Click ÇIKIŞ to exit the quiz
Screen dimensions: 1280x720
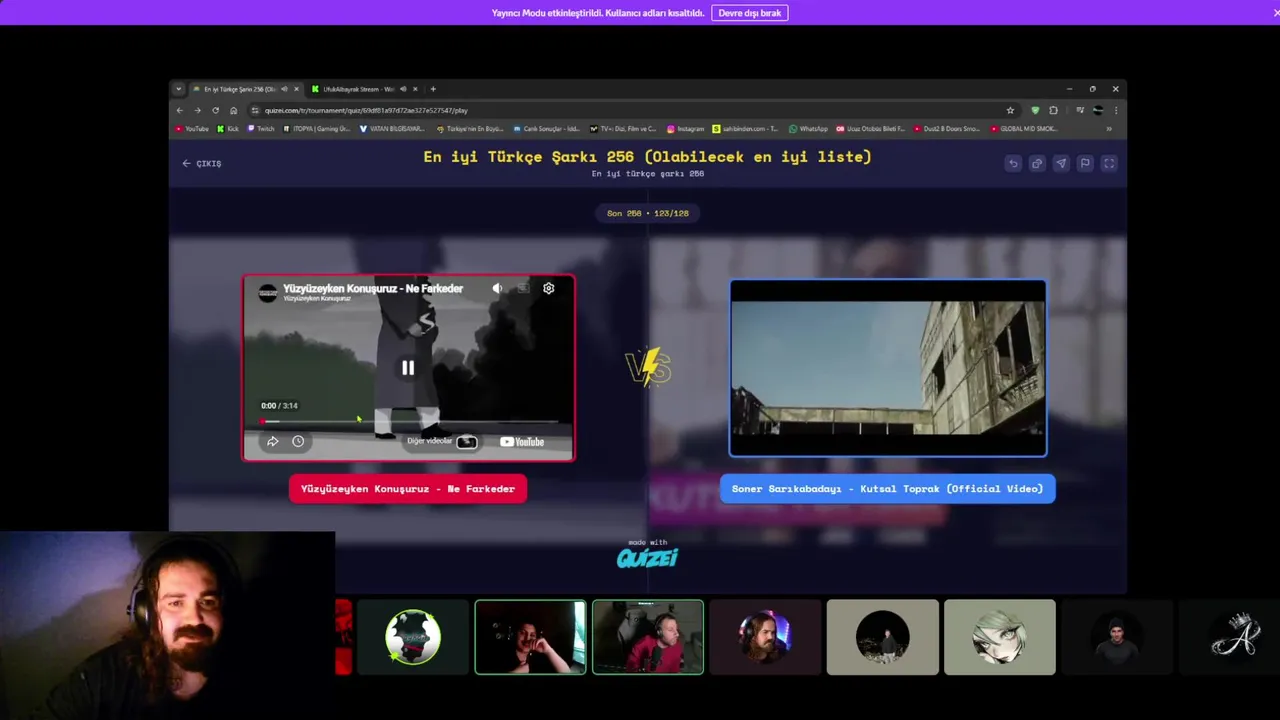coord(202,163)
